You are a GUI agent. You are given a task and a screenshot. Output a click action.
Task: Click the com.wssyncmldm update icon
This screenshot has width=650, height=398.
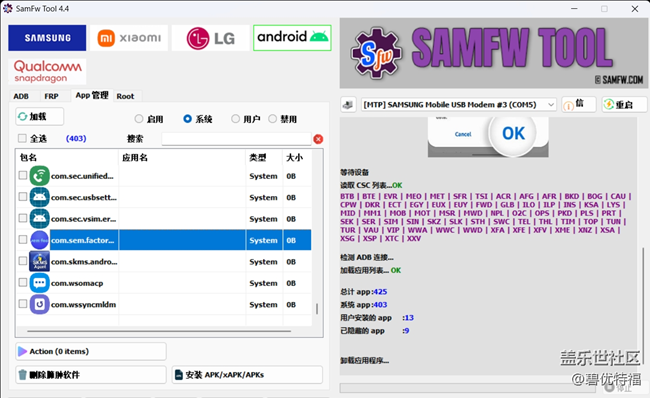(39, 304)
